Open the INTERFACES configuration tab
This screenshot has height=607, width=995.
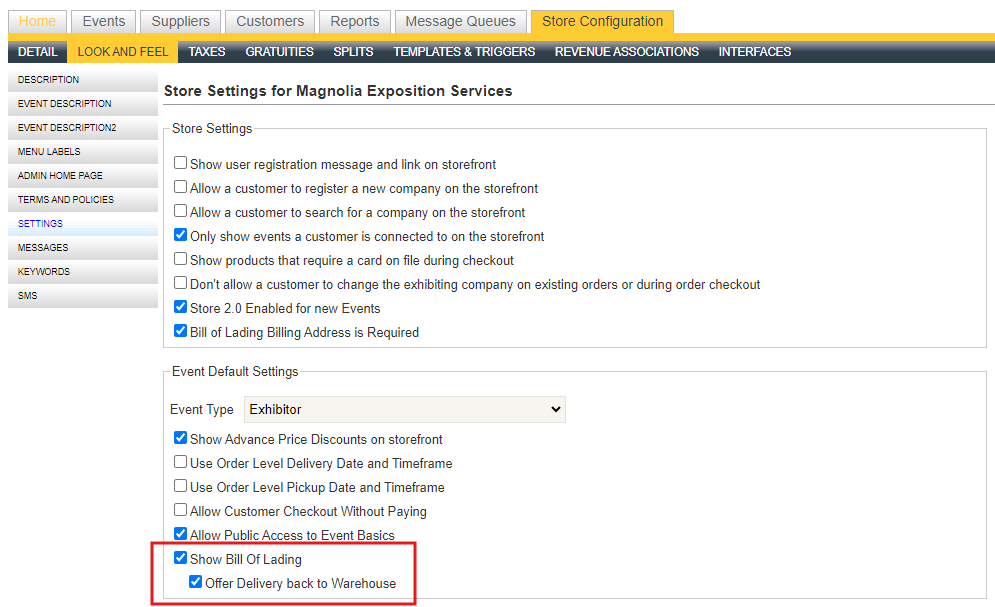(x=754, y=51)
